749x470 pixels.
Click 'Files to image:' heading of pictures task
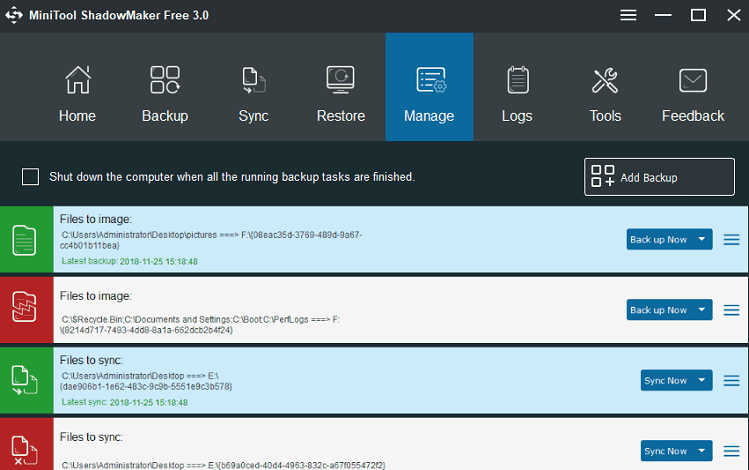(96, 219)
